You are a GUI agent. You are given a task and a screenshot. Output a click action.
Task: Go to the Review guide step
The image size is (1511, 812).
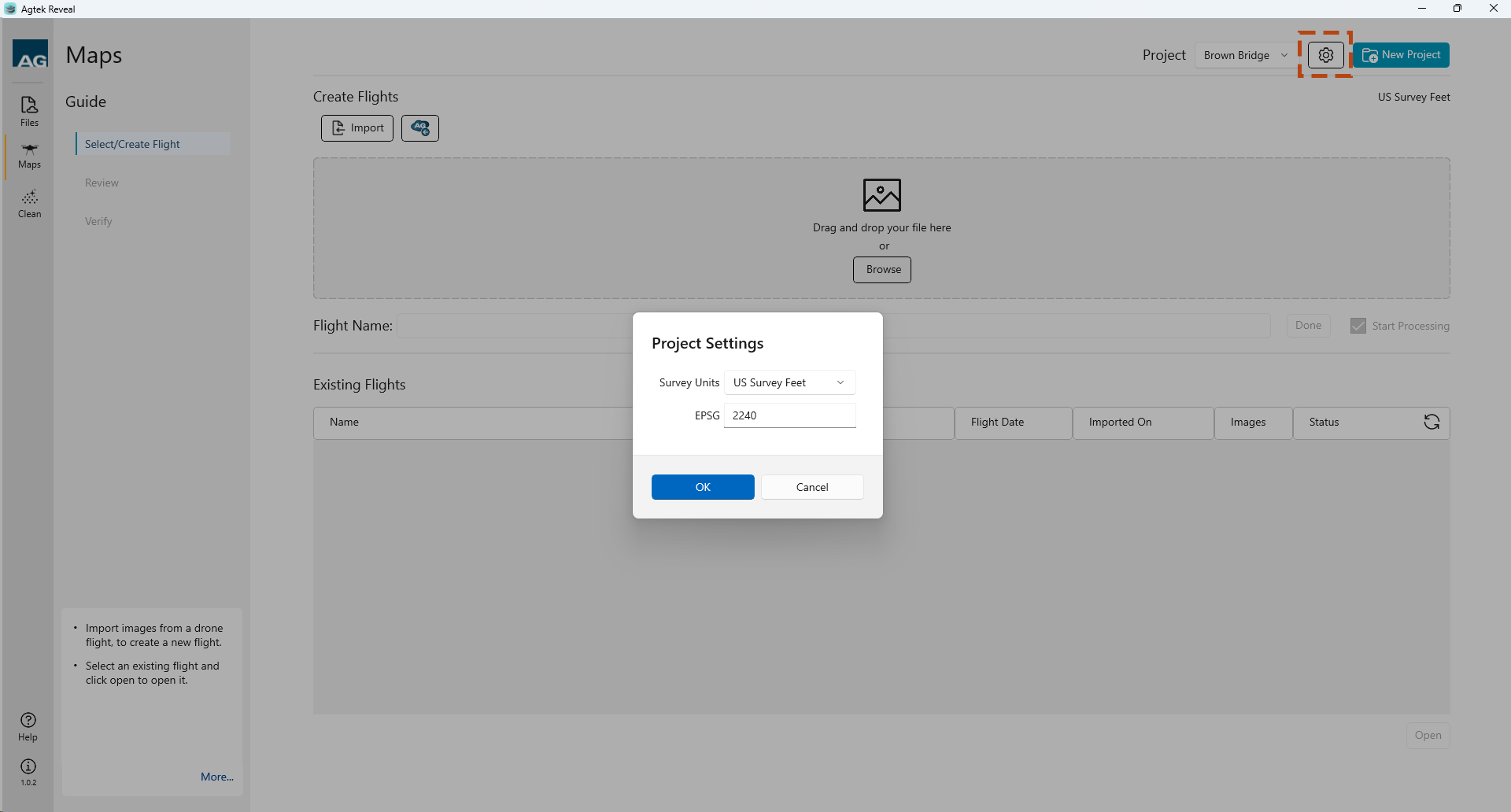102,183
